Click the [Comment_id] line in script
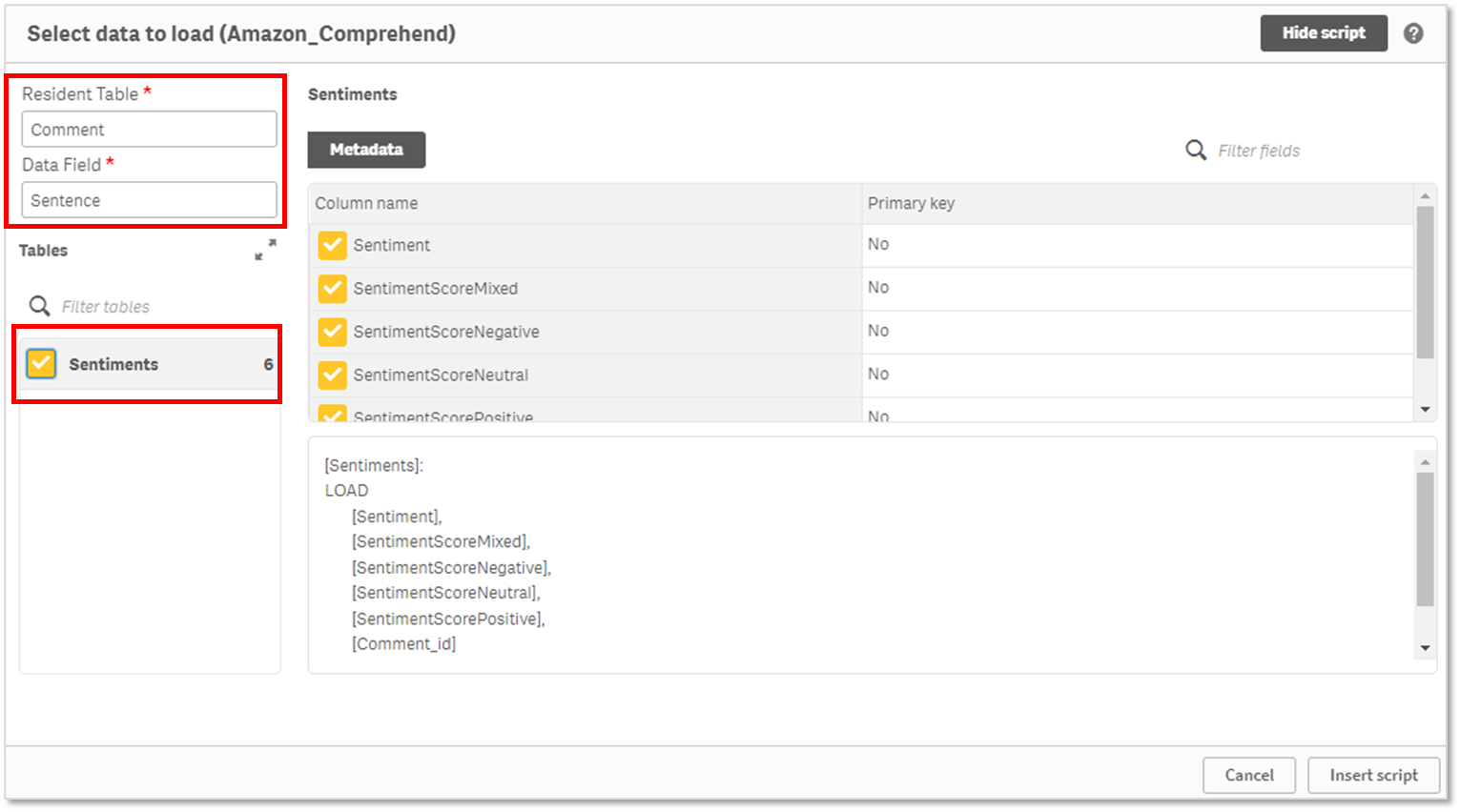 tap(404, 644)
